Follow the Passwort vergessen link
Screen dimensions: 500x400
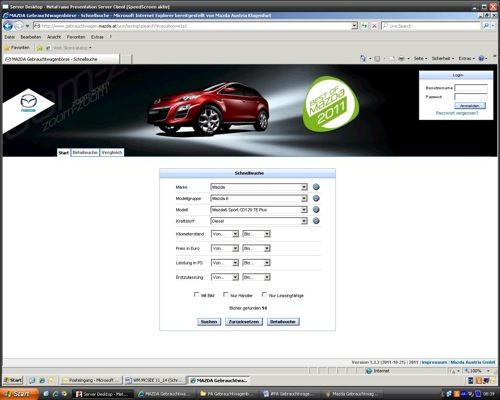tap(457, 113)
